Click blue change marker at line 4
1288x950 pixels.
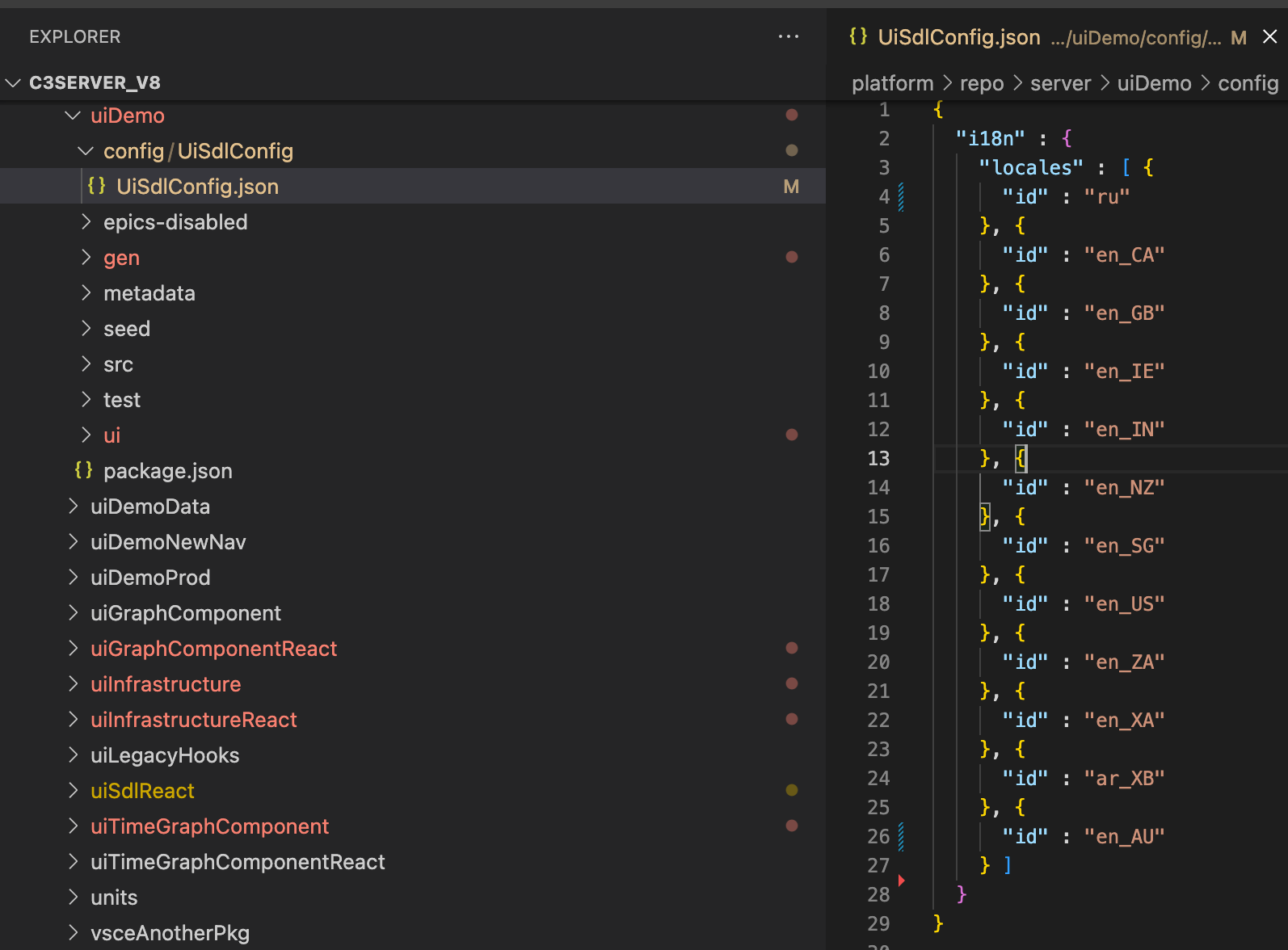901,196
